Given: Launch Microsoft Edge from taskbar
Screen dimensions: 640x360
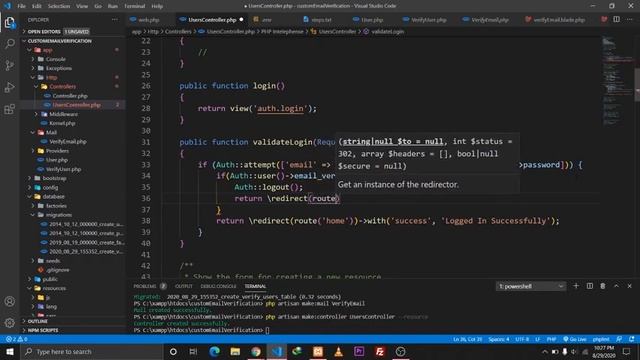Looking at the screenshot, I should click(x=214, y=351).
